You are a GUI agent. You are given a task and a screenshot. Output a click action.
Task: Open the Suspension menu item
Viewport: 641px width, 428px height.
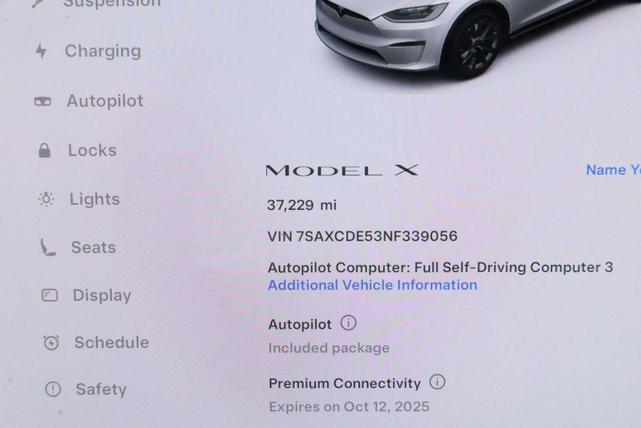coord(112,3)
